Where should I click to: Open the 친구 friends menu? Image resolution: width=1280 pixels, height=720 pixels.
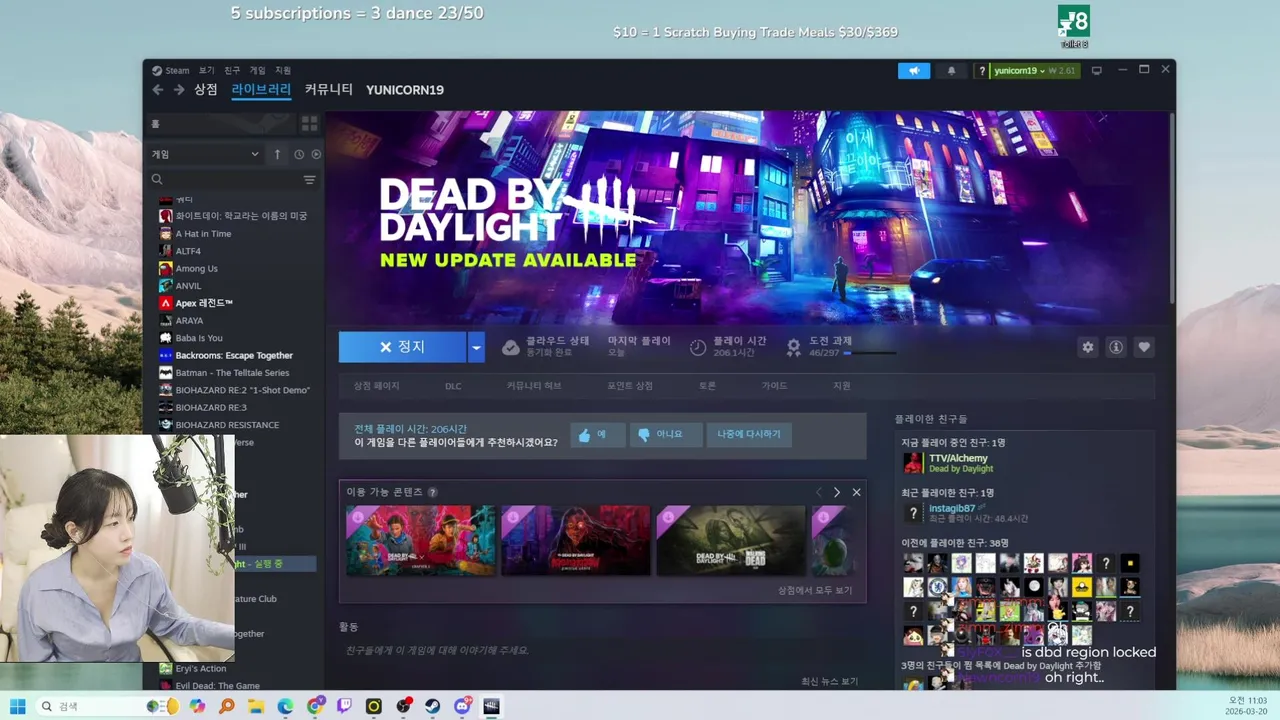click(x=232, y=71)
